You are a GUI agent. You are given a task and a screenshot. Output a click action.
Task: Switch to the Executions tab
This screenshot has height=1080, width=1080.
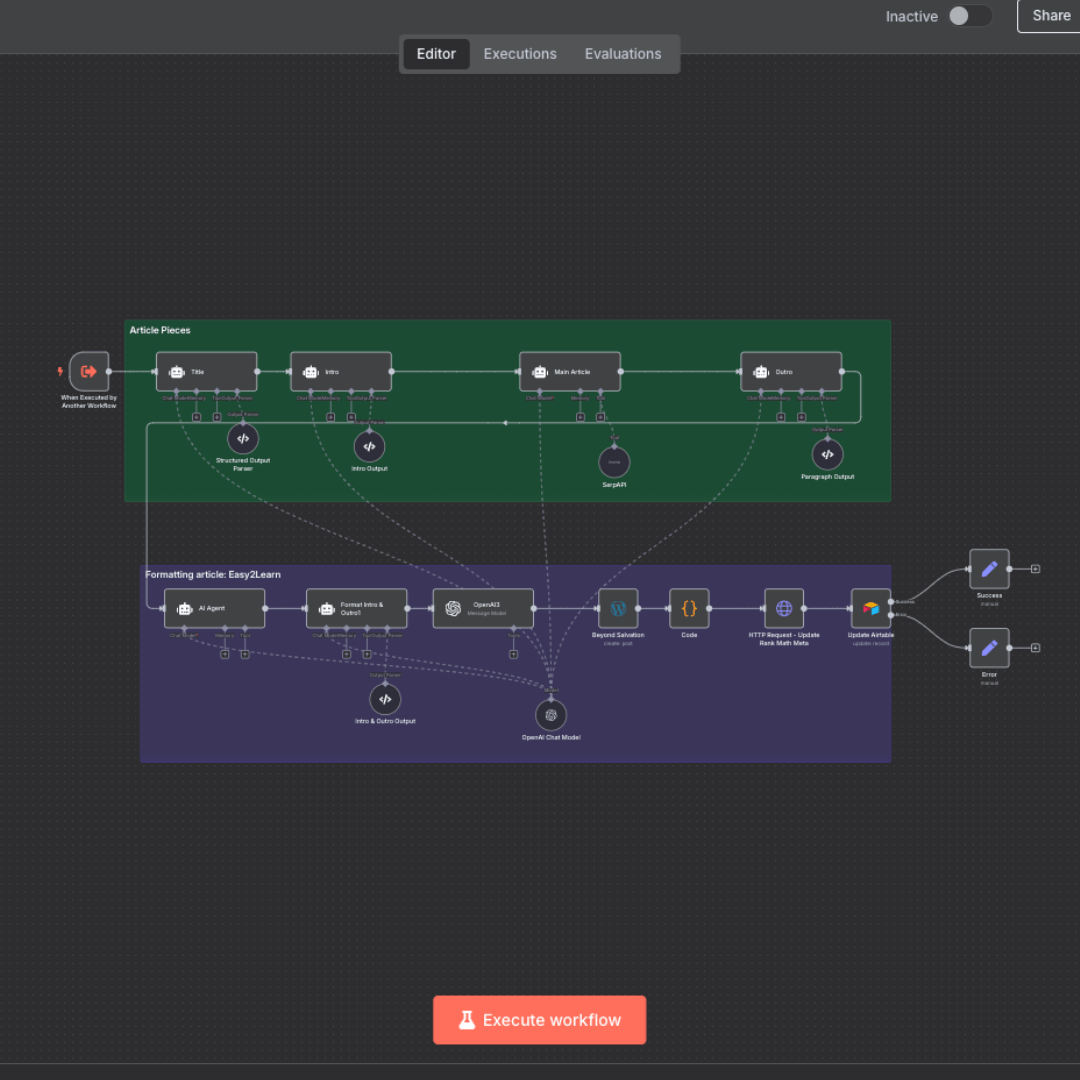click(x=520, y=54)
